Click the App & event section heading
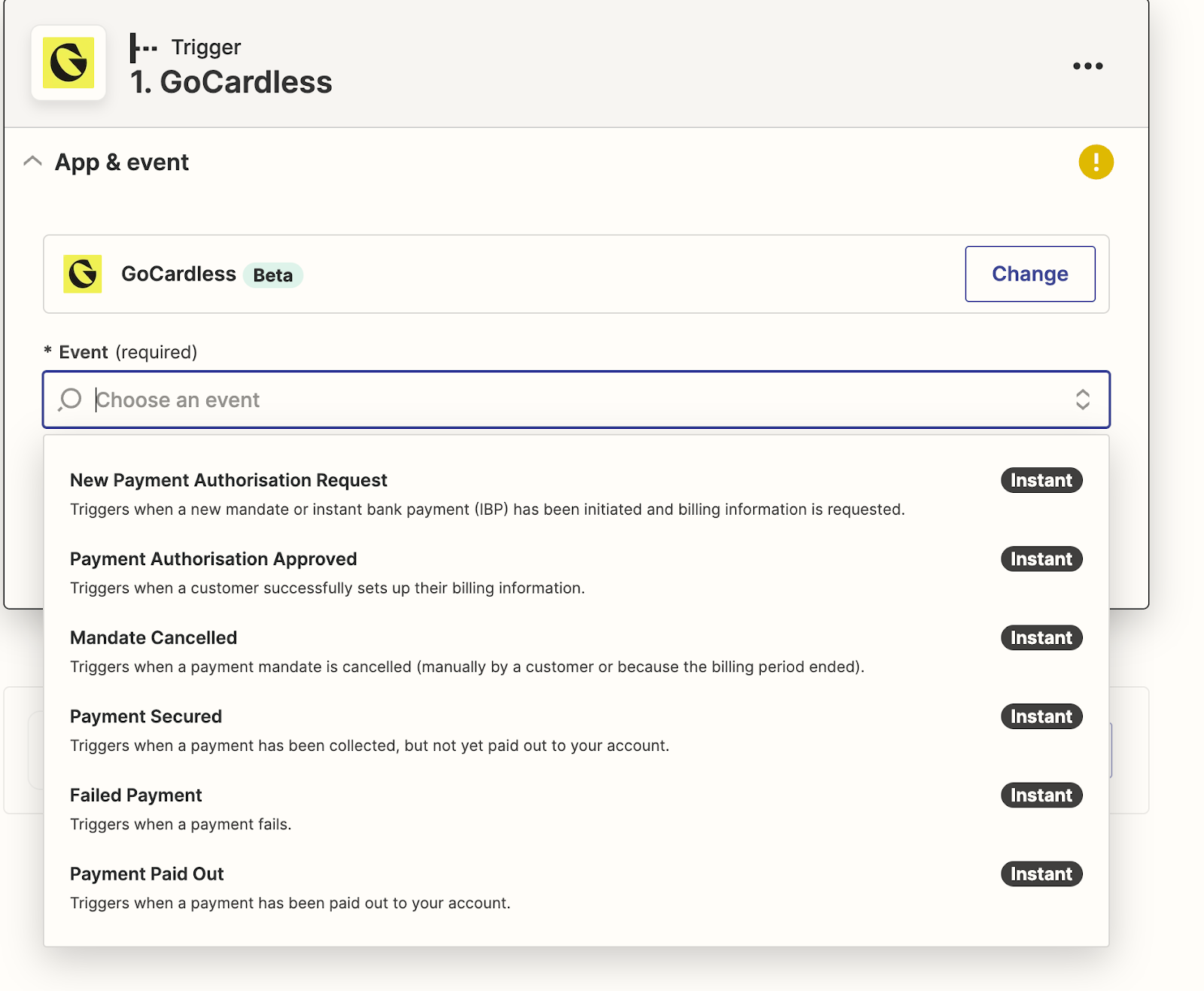Image resolution: width=1204 pixels, height=991 pixels. click(122, 163)
